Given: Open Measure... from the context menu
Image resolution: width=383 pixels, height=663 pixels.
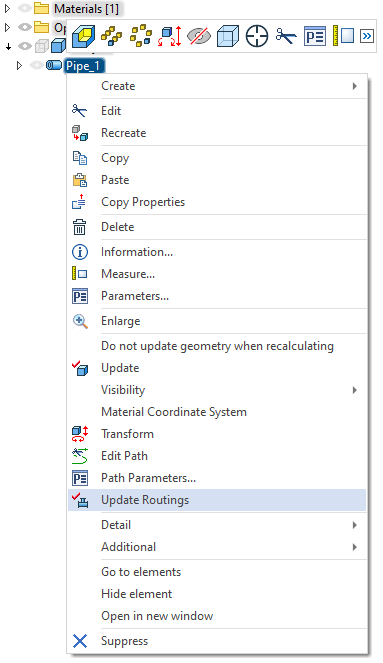Looking at the screenshot, I should click(217, 274).
